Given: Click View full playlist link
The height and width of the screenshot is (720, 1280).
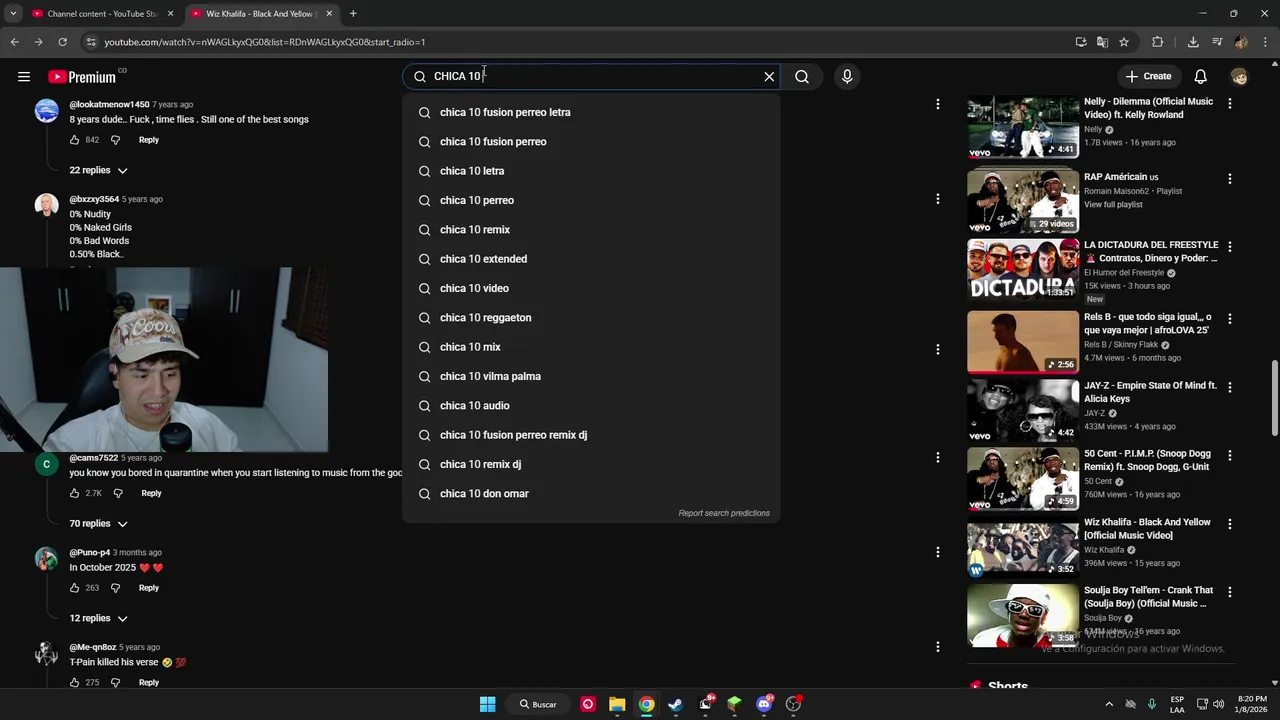Looking at the screenshot, I should click(1113, 204).
